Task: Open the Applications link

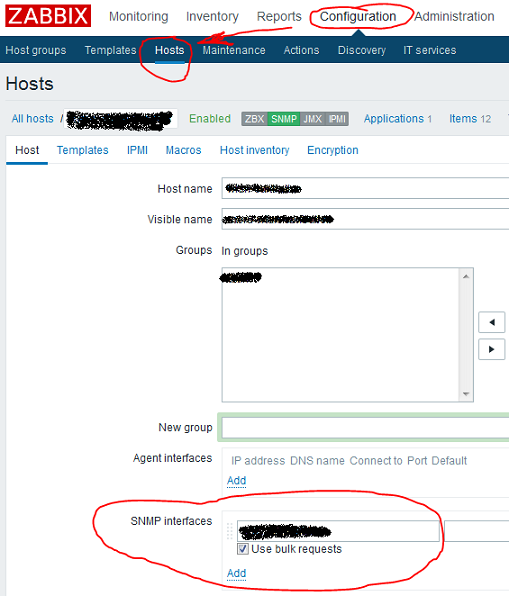Action: click(393, 119)
